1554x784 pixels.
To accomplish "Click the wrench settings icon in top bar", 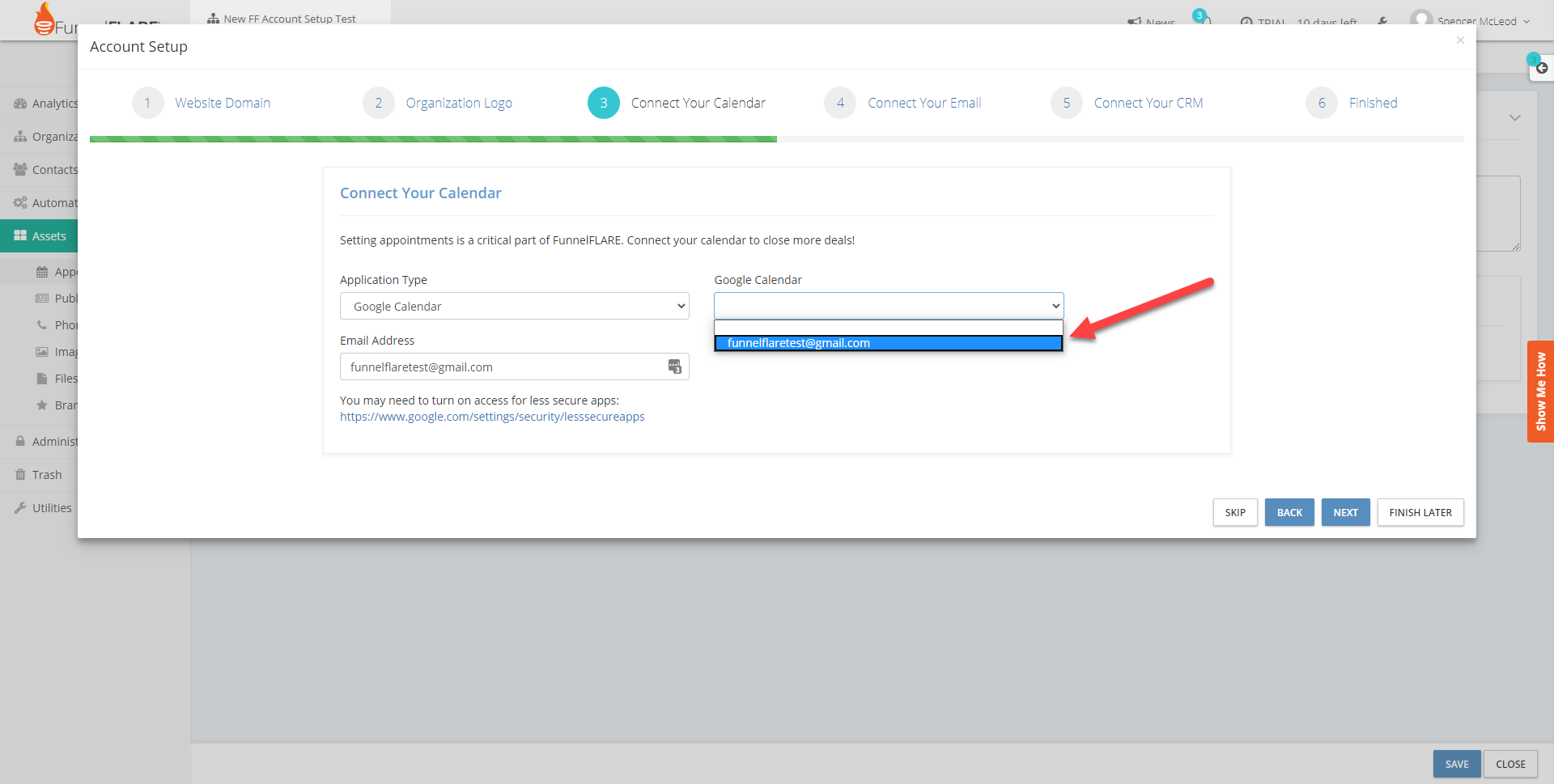I will [x=1382, y=22].
